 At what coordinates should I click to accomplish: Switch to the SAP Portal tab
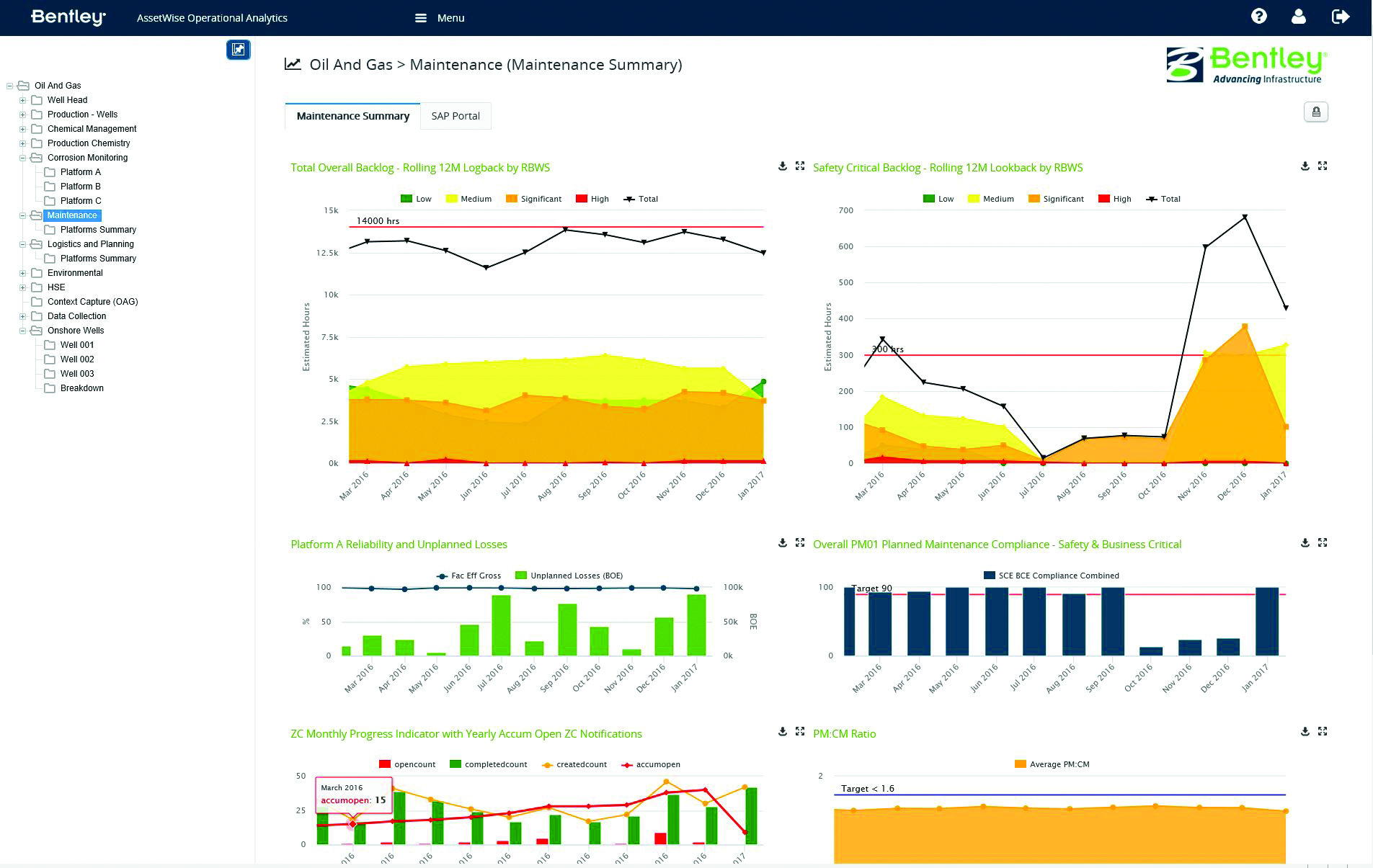click(456, 115)
